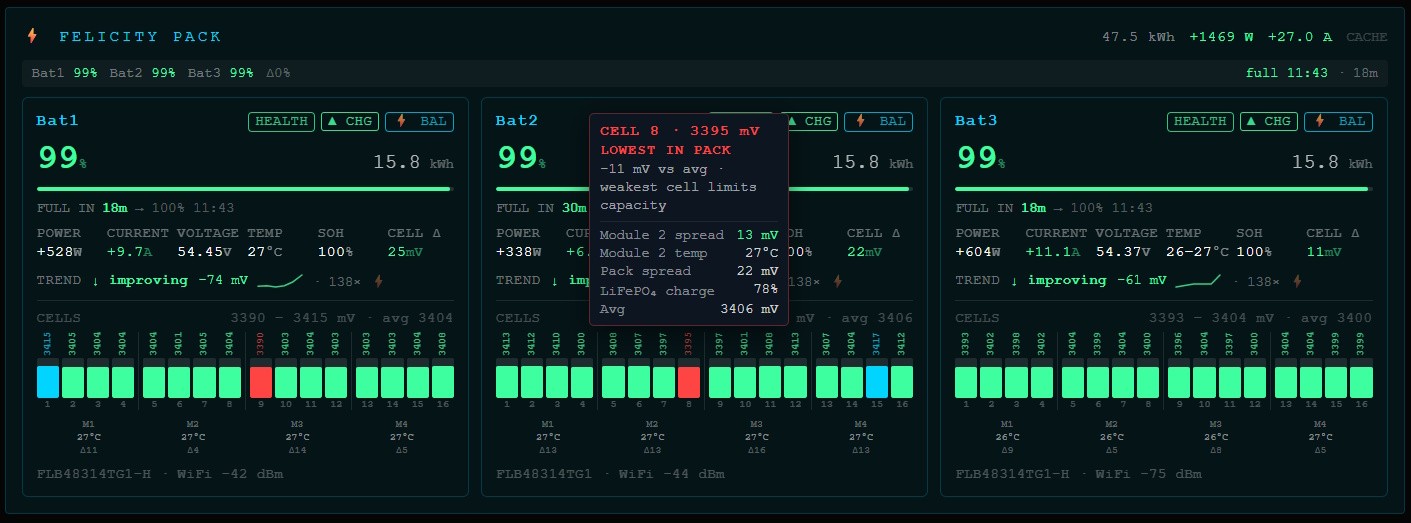Click Bat2 99% in the summary bar
The image size is (1411, 523).
pyautogui.click(x=142, y=73)
